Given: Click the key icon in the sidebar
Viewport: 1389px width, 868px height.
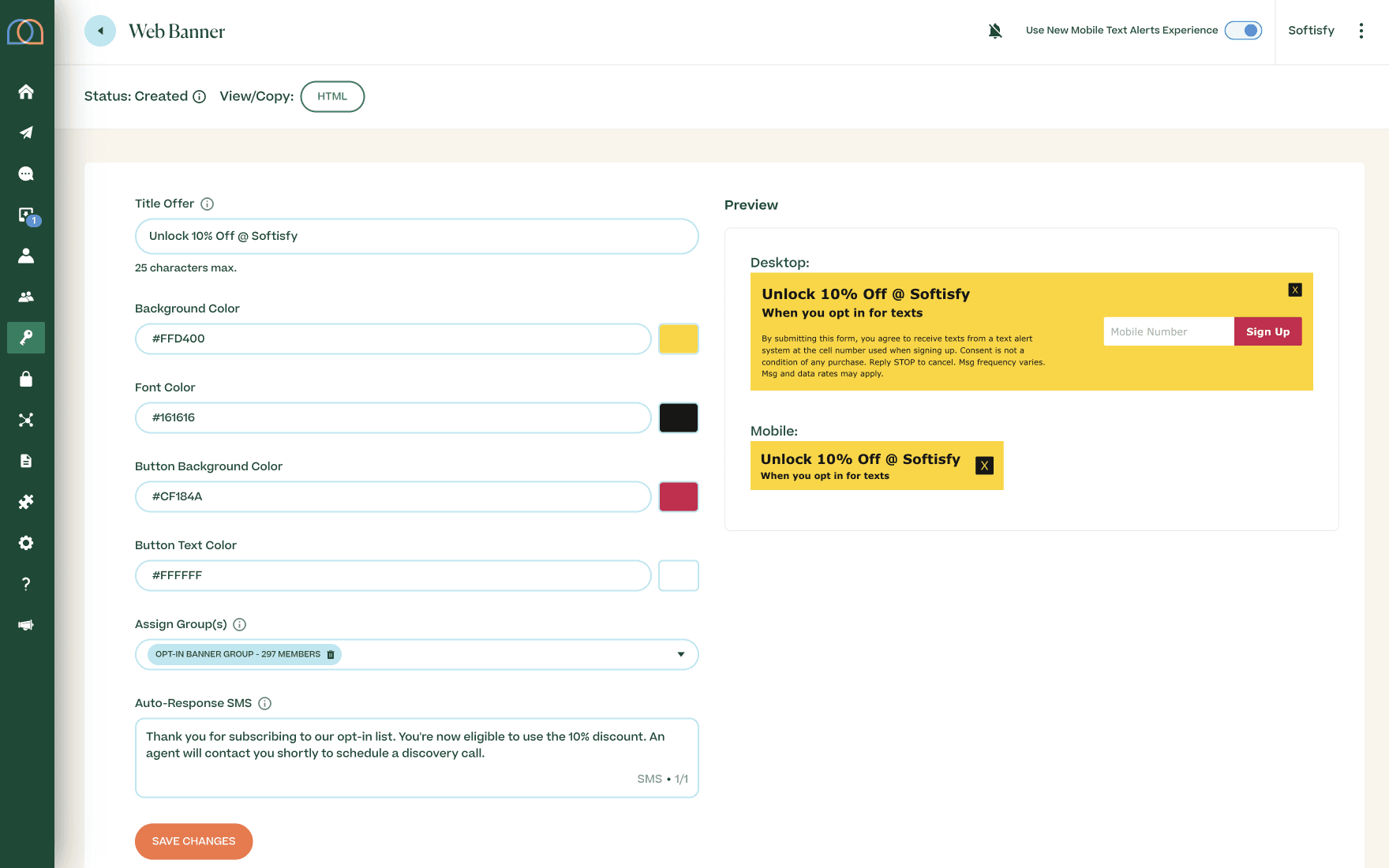Looking at the screenshot, I should click(x=26, y=338).
